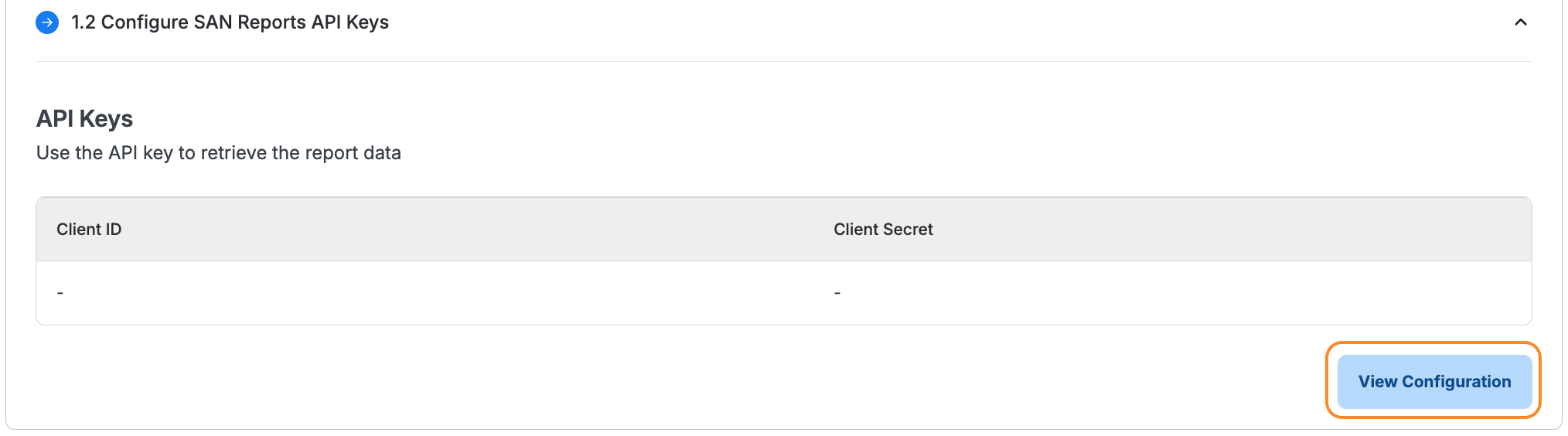Click the 'Use the API key' description text
1568x436 pixels.
click(218, 153)
